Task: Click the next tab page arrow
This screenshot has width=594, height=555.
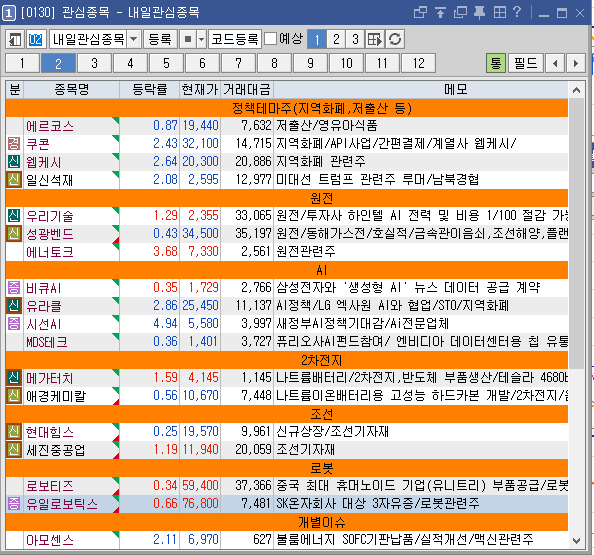Action: click(x=576, y=63)
